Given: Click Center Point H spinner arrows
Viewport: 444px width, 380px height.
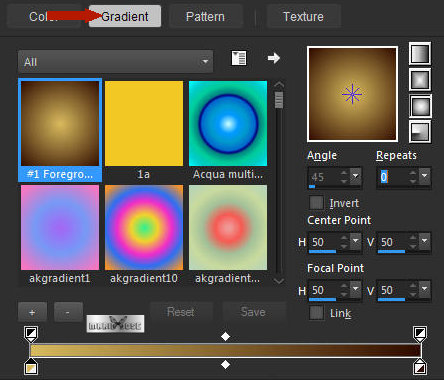Looking at the screenshot, I should (344, 241).
